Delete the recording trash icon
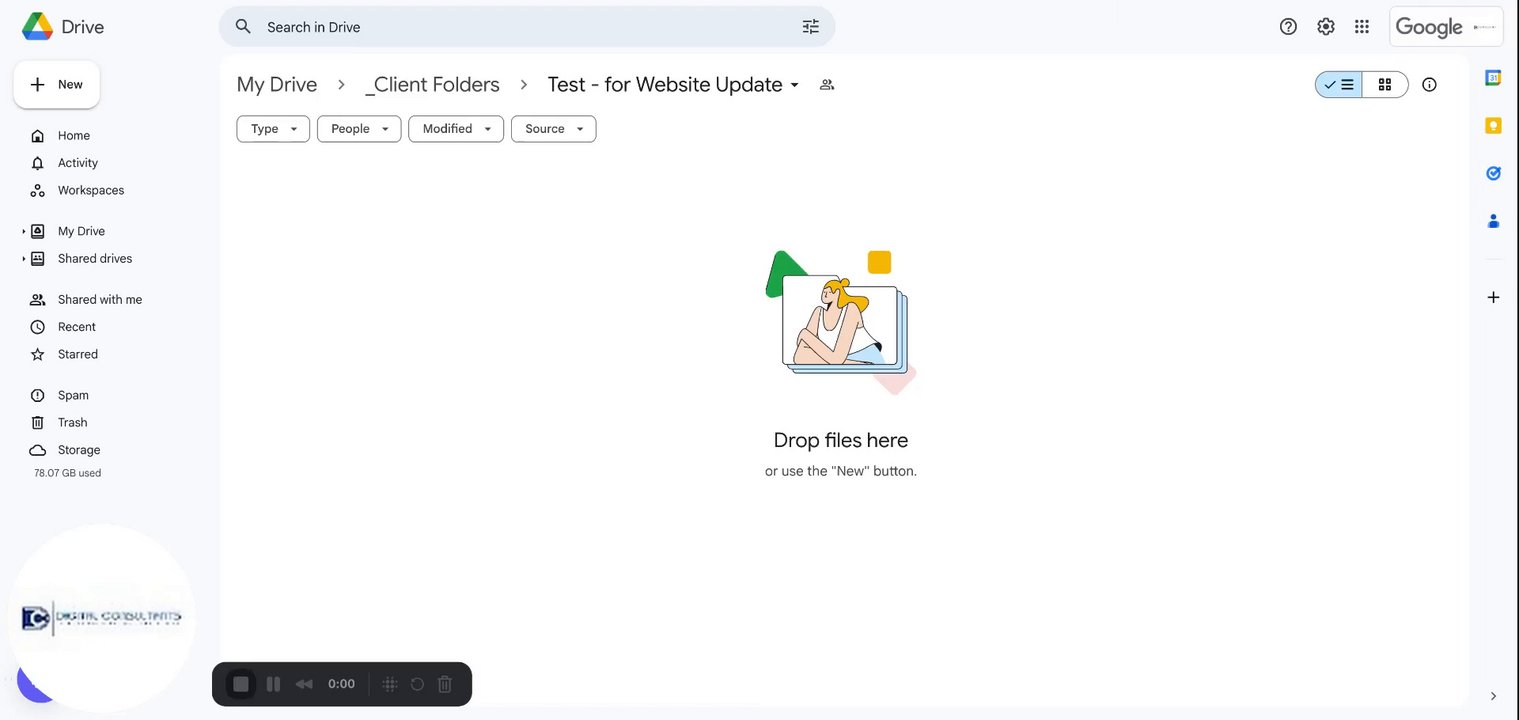 [445, 684]
